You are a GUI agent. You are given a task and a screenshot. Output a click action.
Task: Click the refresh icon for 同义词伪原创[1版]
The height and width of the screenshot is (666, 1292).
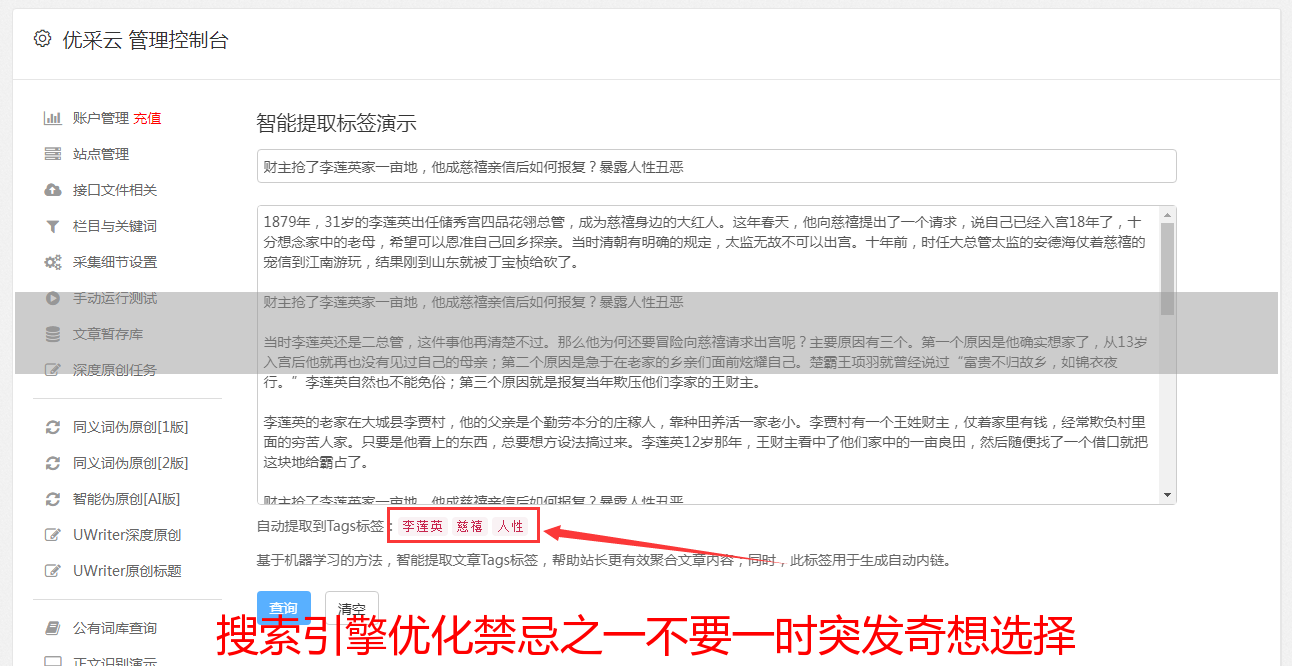53,427
